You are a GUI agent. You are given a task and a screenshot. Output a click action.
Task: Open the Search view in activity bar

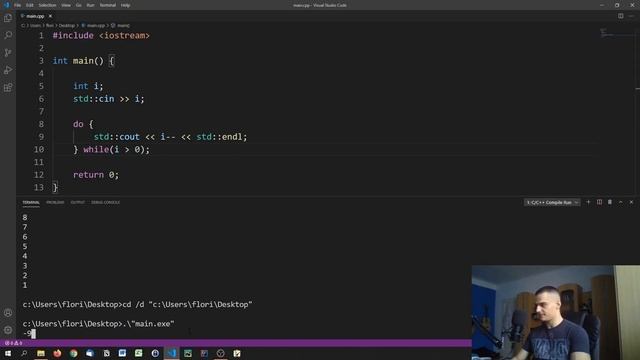(8, 35)
